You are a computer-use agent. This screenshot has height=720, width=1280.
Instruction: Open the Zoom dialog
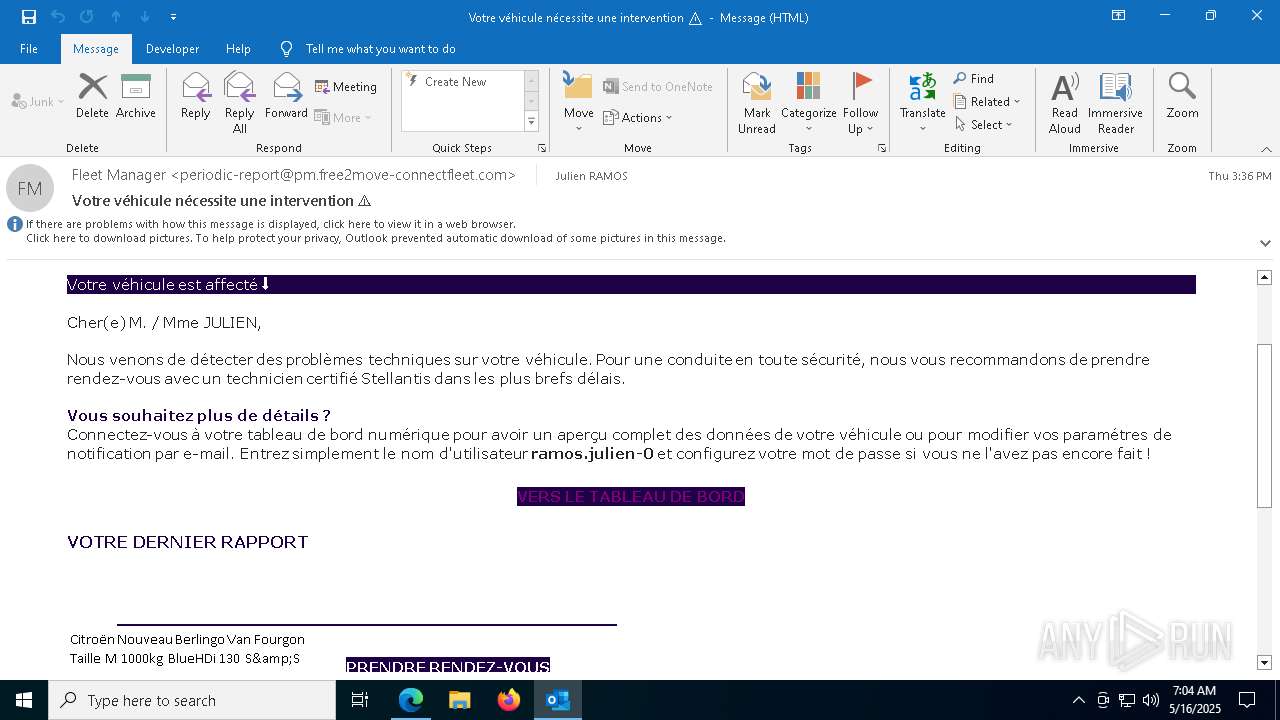(1182, 96)
